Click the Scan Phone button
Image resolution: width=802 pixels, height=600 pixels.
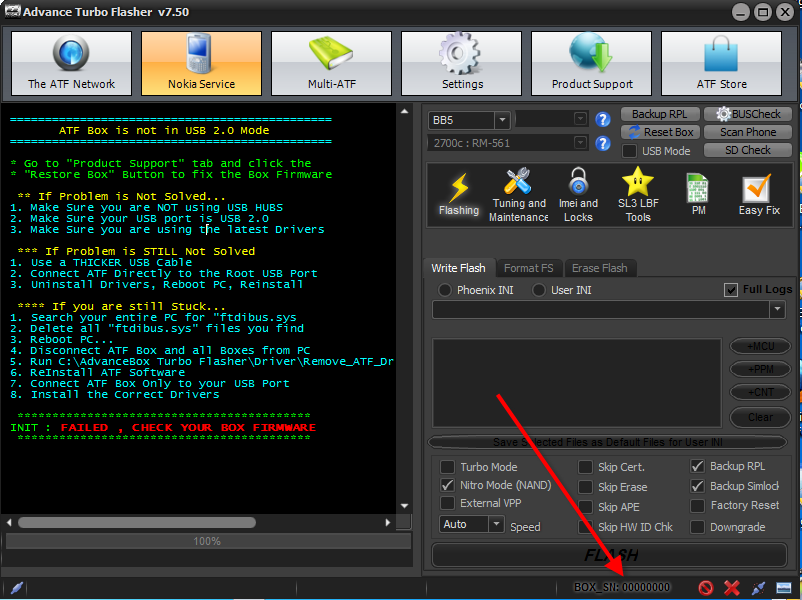tap(748, 132)
